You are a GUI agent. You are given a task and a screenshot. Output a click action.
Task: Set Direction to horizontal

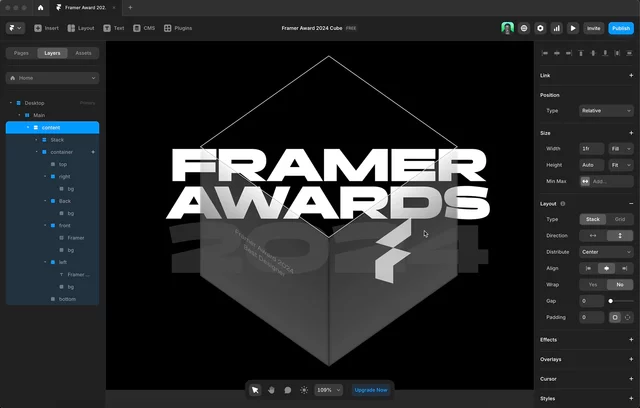pos(593,235)
